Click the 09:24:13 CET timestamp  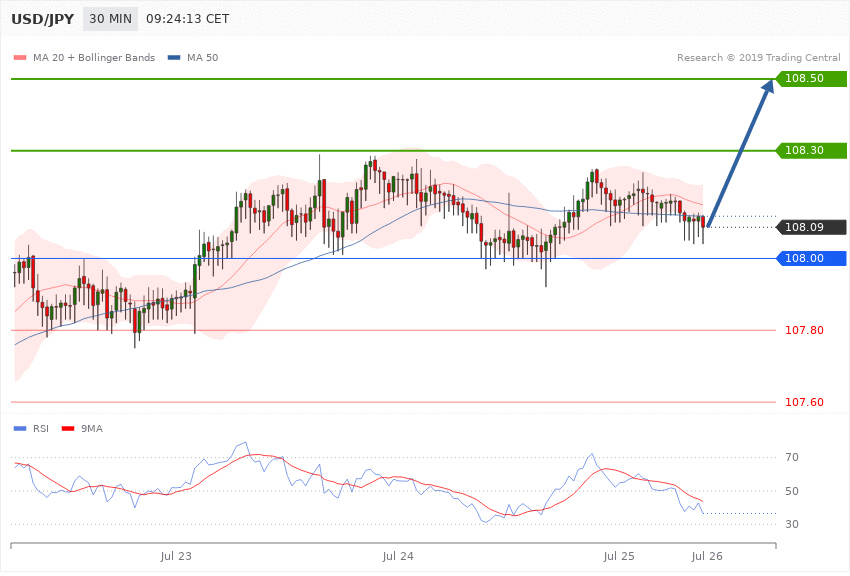point(188,19)
